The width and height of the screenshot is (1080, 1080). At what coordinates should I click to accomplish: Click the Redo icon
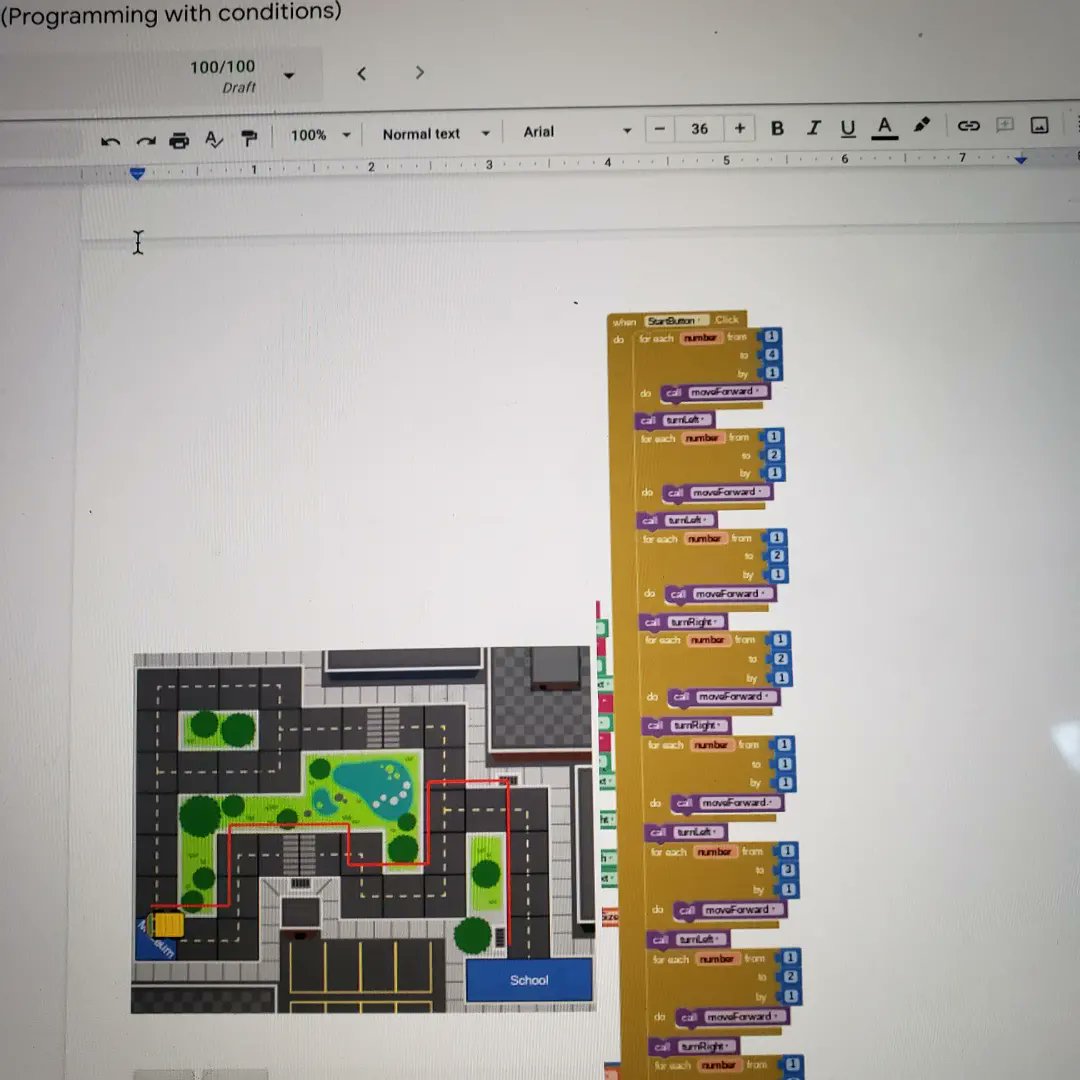[145, 141]
